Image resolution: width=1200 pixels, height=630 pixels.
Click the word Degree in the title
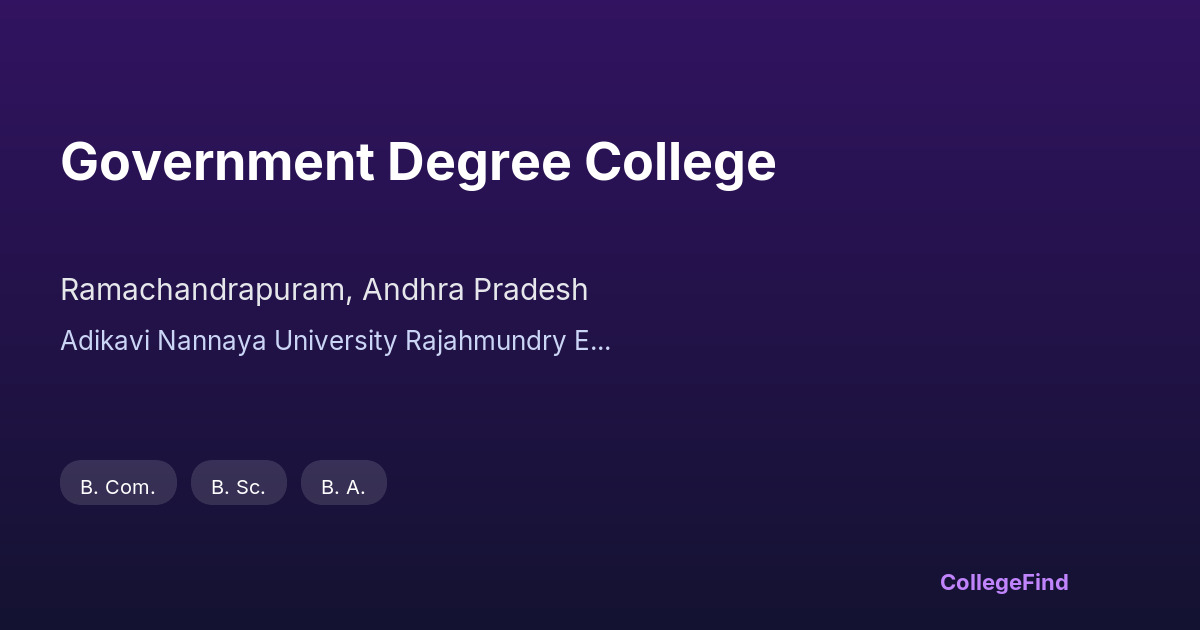click(x=479, y=162)
